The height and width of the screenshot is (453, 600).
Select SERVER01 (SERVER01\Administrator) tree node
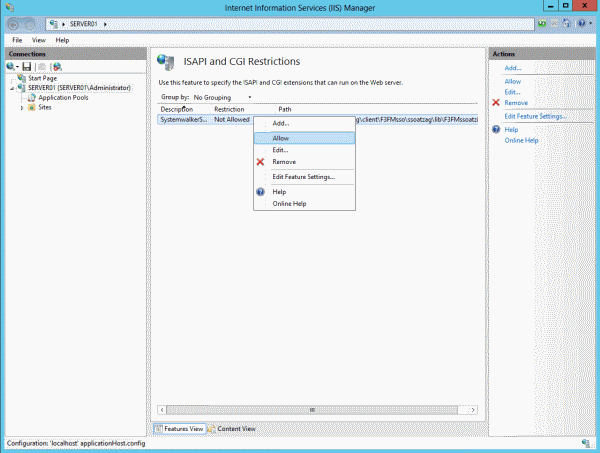pyautogui.click(x=79, y=88)
